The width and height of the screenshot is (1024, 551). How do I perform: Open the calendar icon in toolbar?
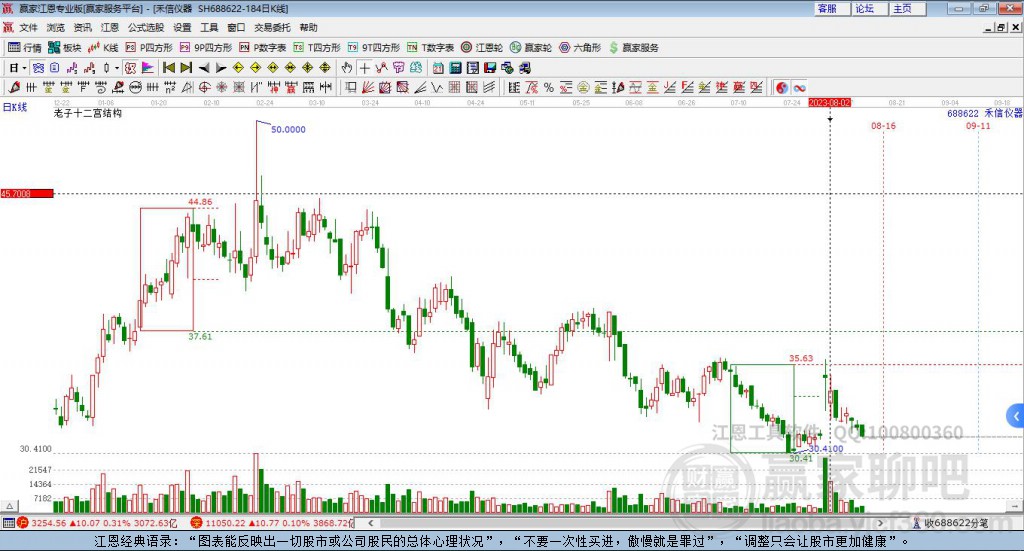pyautogui.click(x=438, y=68)
